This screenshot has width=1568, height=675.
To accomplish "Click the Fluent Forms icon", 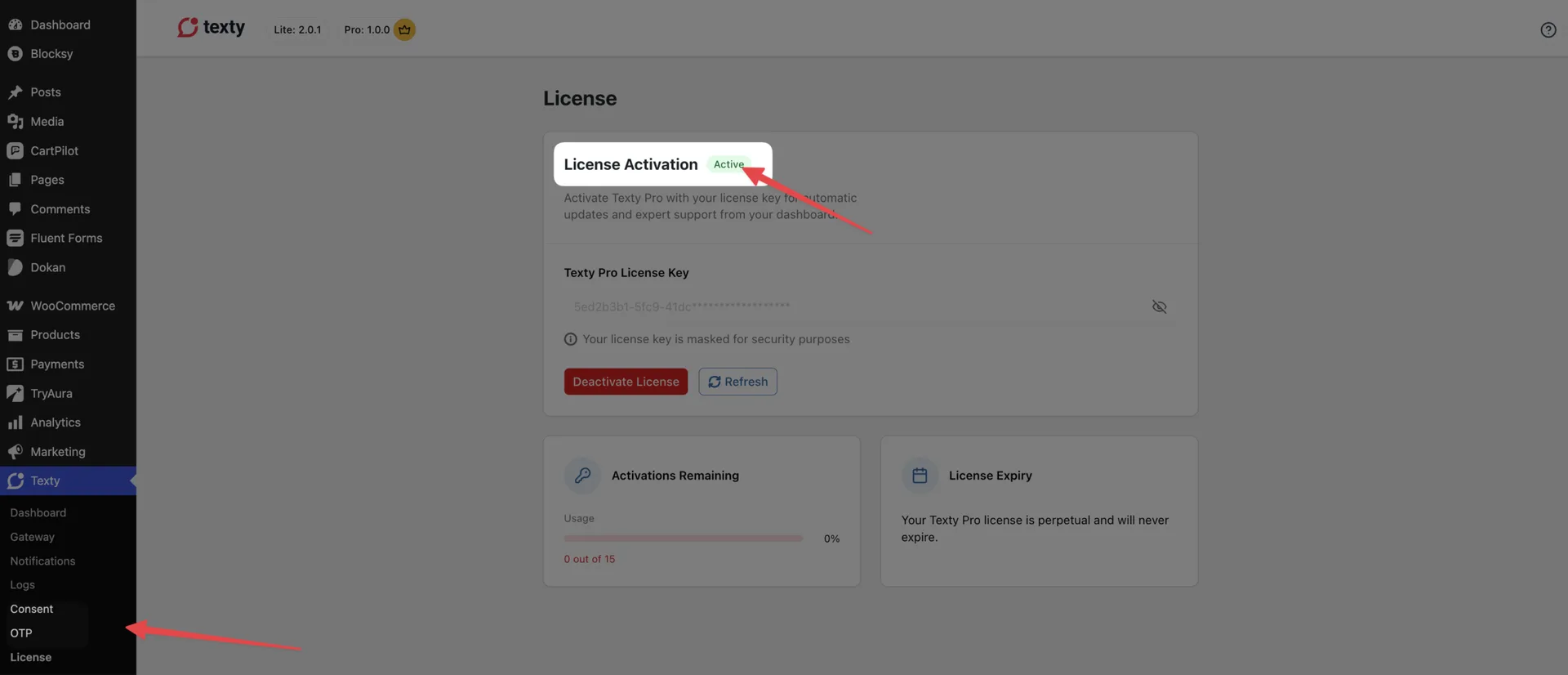I will [15, 239].
